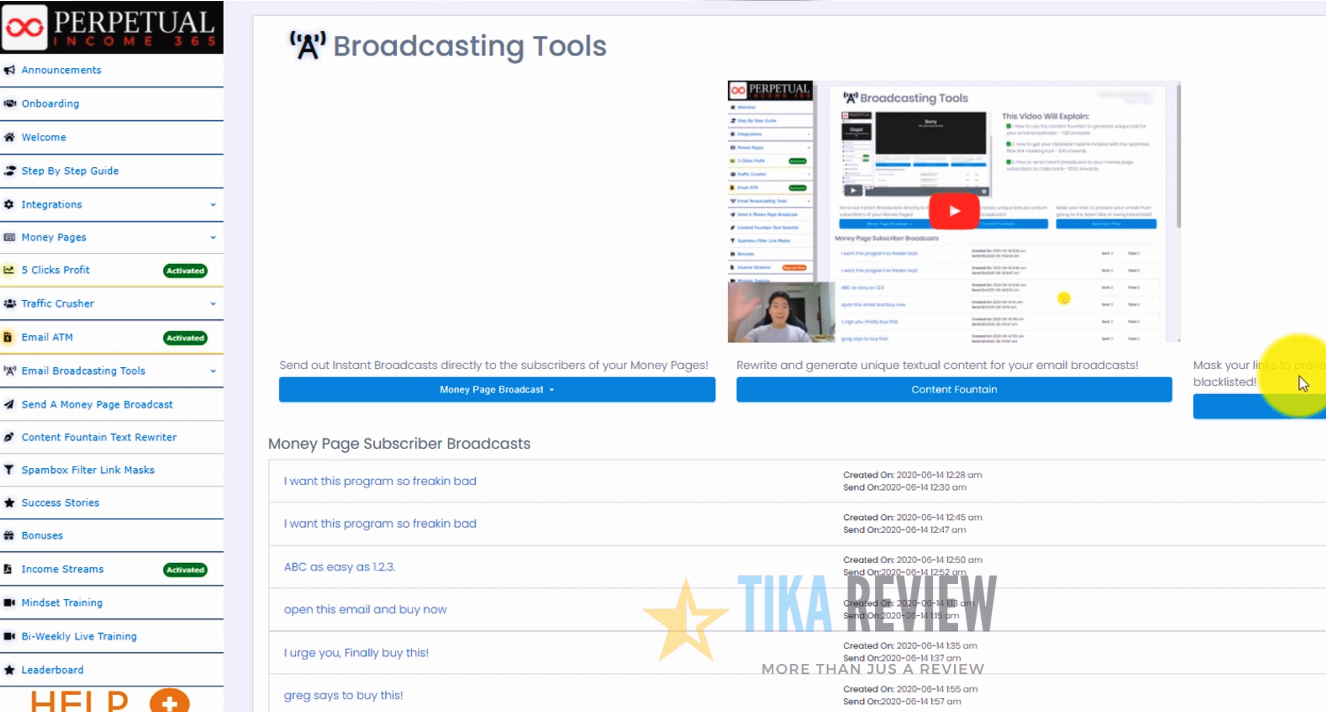The image size is (1326, 712).
Task: Open the Step By Step Guide page
Action: (70, 171)
